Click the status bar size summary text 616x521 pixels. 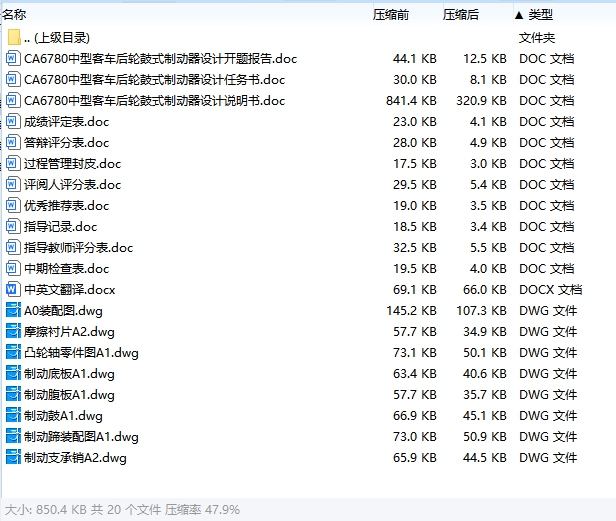122,510
